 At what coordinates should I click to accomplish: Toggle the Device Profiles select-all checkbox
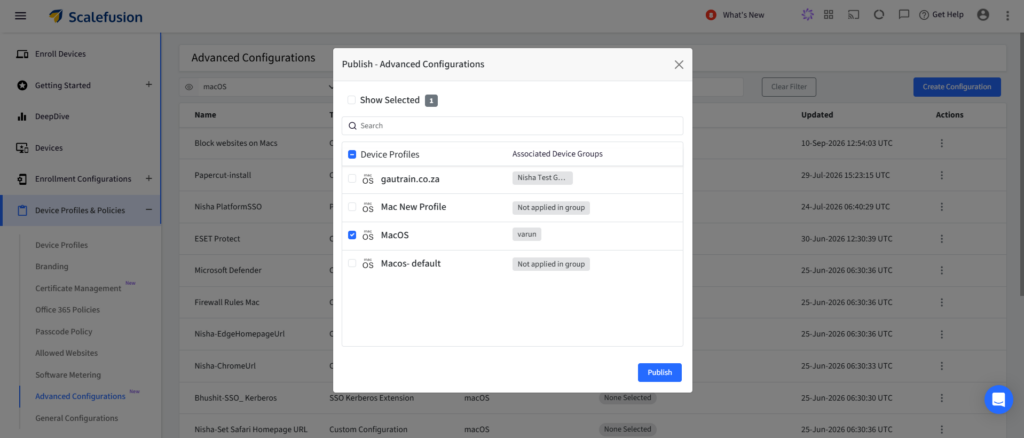point(352,155)
